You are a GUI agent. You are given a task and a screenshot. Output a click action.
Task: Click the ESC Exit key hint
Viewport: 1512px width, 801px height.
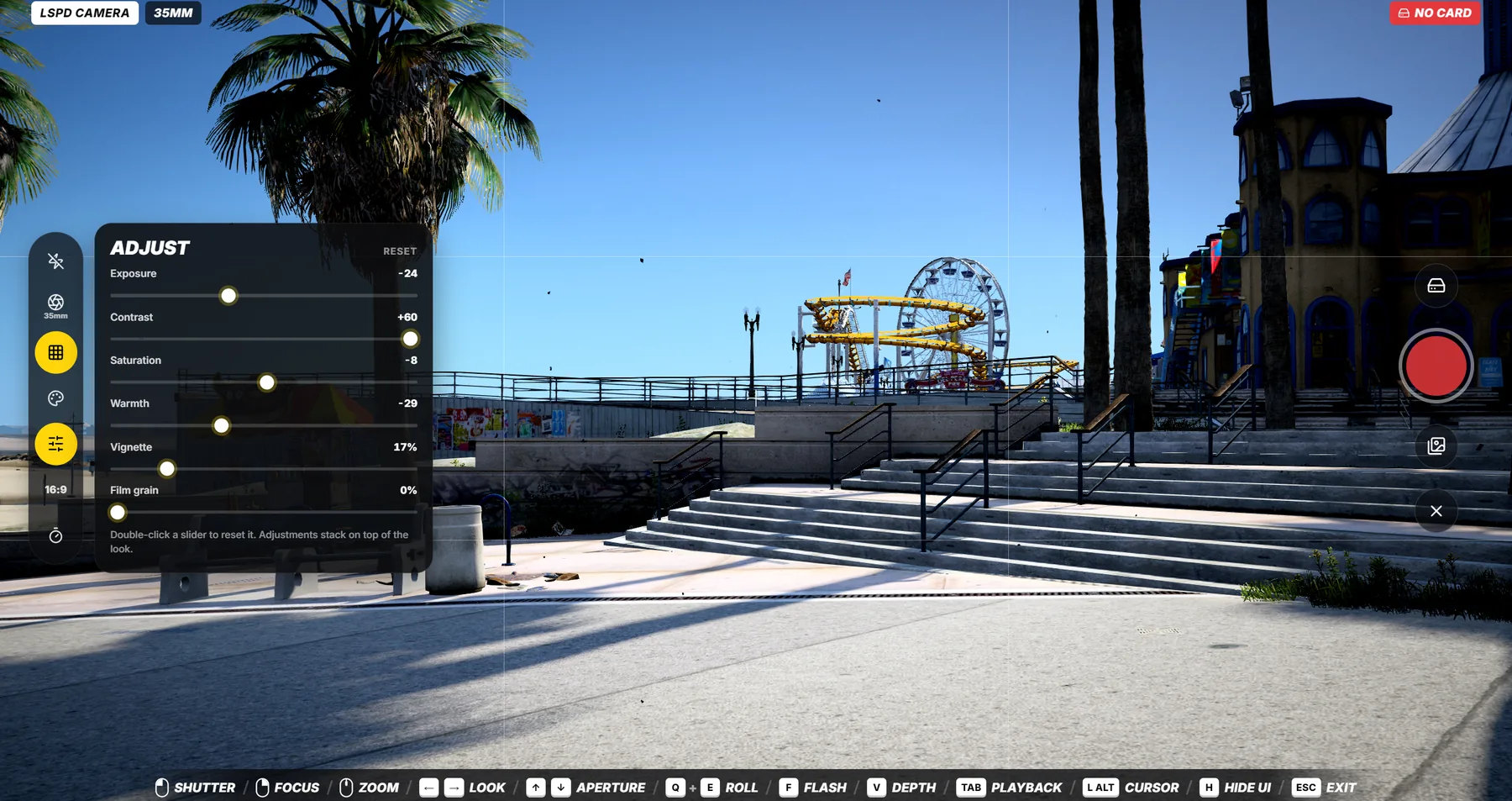tap(1306, 788)
